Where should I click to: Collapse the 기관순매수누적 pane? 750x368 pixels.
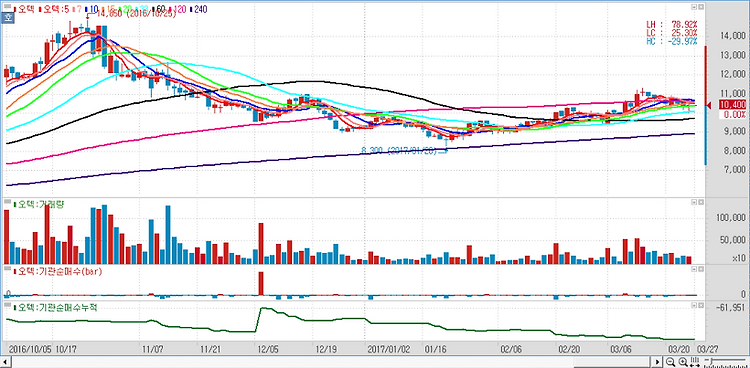694,305
